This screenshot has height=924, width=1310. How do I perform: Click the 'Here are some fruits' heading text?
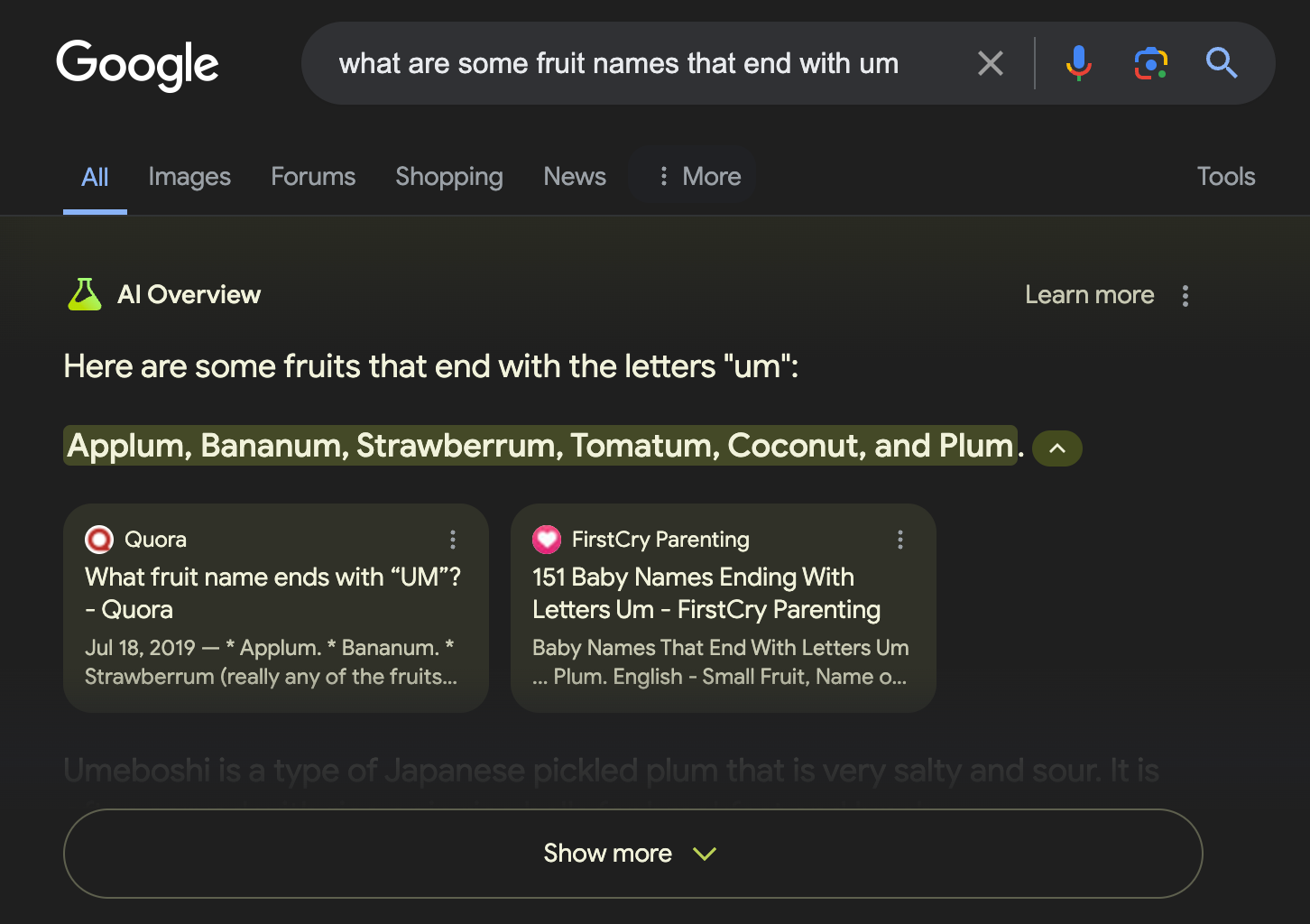431,366
